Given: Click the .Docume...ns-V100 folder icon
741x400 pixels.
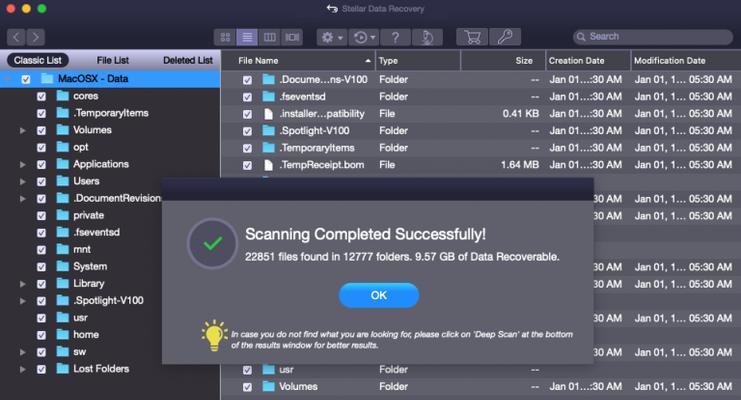Looking at the screenshot, I should click(x=268, y=79).
